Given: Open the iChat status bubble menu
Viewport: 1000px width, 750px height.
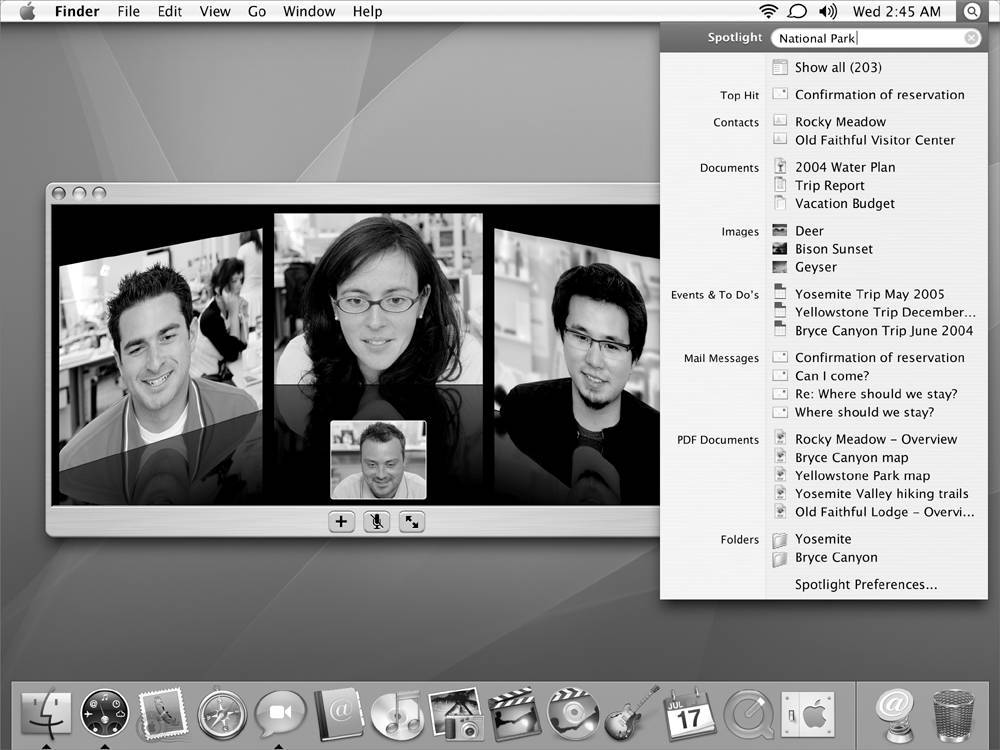Looking at the screenshot, I should click(797, 11).
